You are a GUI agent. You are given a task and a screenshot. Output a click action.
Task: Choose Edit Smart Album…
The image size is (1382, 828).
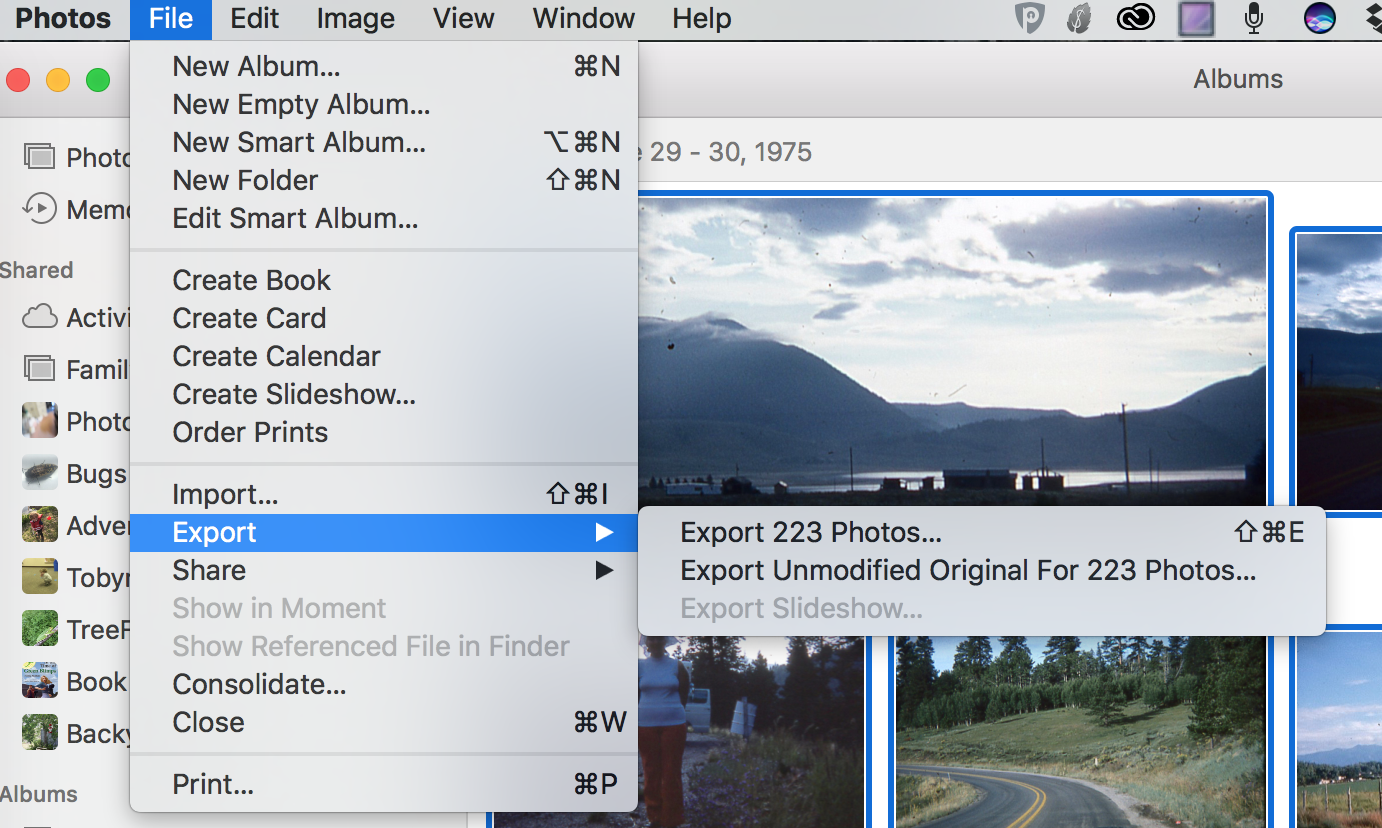point(384,219)
